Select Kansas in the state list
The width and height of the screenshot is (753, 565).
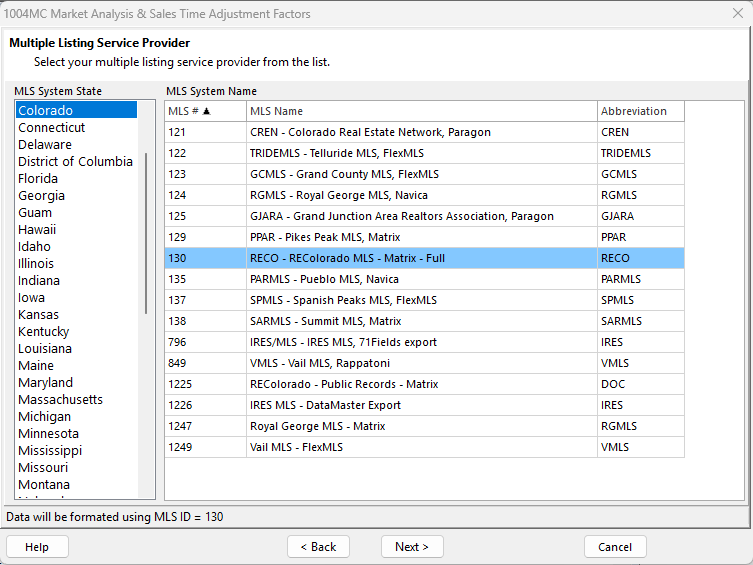(76, 314)
